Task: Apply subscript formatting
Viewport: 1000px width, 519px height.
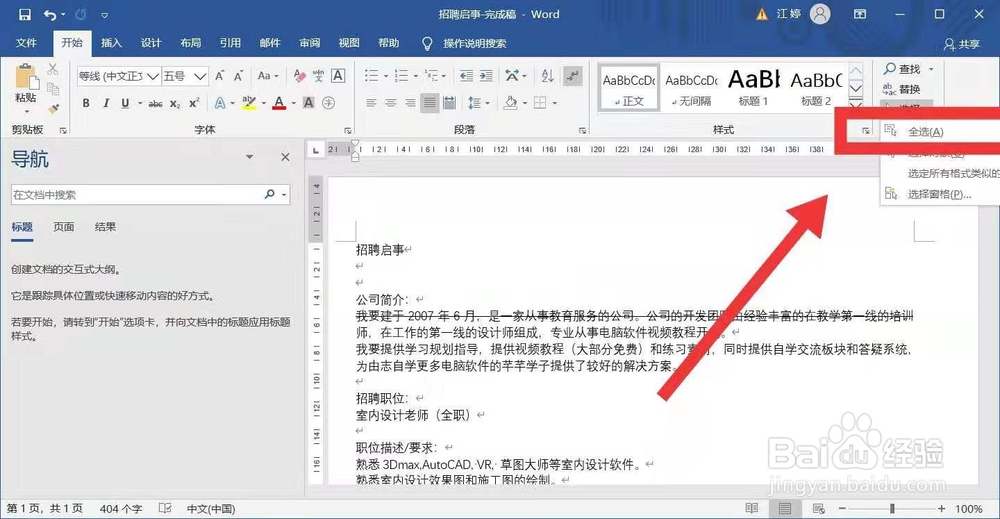Action: pyautogui.click(x=175, y=103)
